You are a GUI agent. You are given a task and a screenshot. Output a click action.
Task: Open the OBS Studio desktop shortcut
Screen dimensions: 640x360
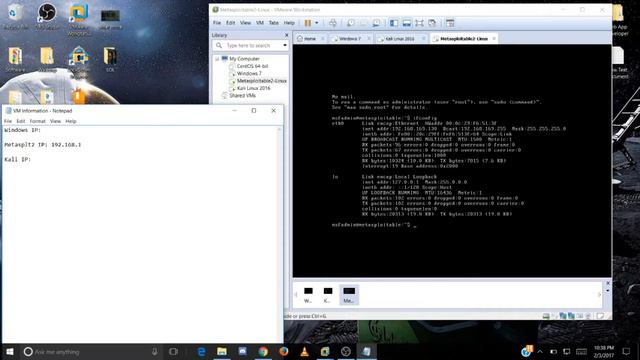coord(47,16)
